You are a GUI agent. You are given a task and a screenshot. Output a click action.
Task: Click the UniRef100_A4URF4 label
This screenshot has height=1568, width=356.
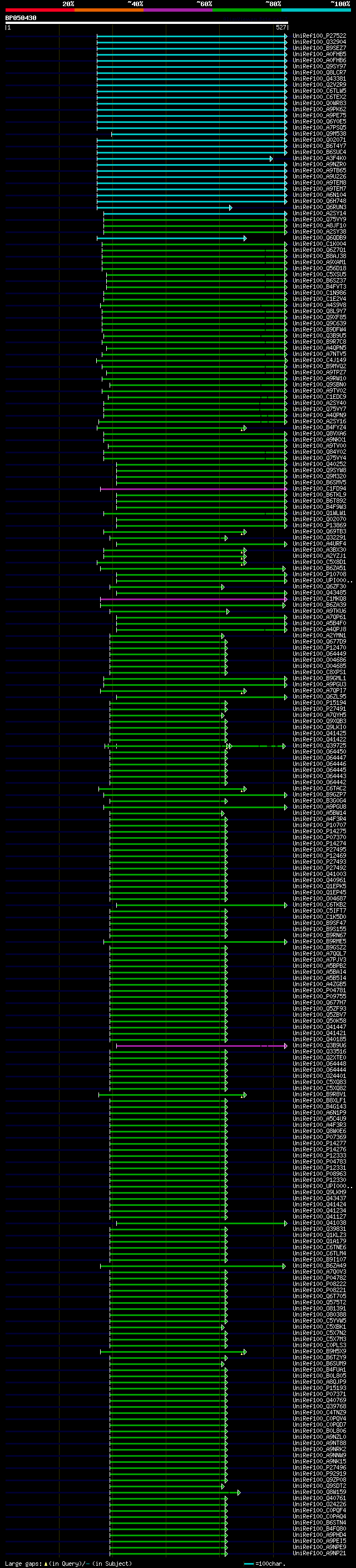[x=319, y=543]
